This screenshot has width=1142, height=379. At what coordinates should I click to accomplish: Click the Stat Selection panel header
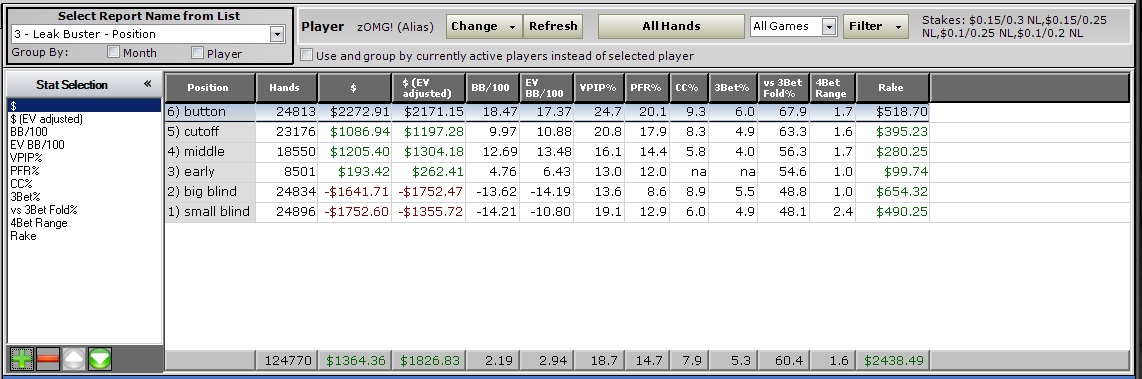tap(83, 85)
